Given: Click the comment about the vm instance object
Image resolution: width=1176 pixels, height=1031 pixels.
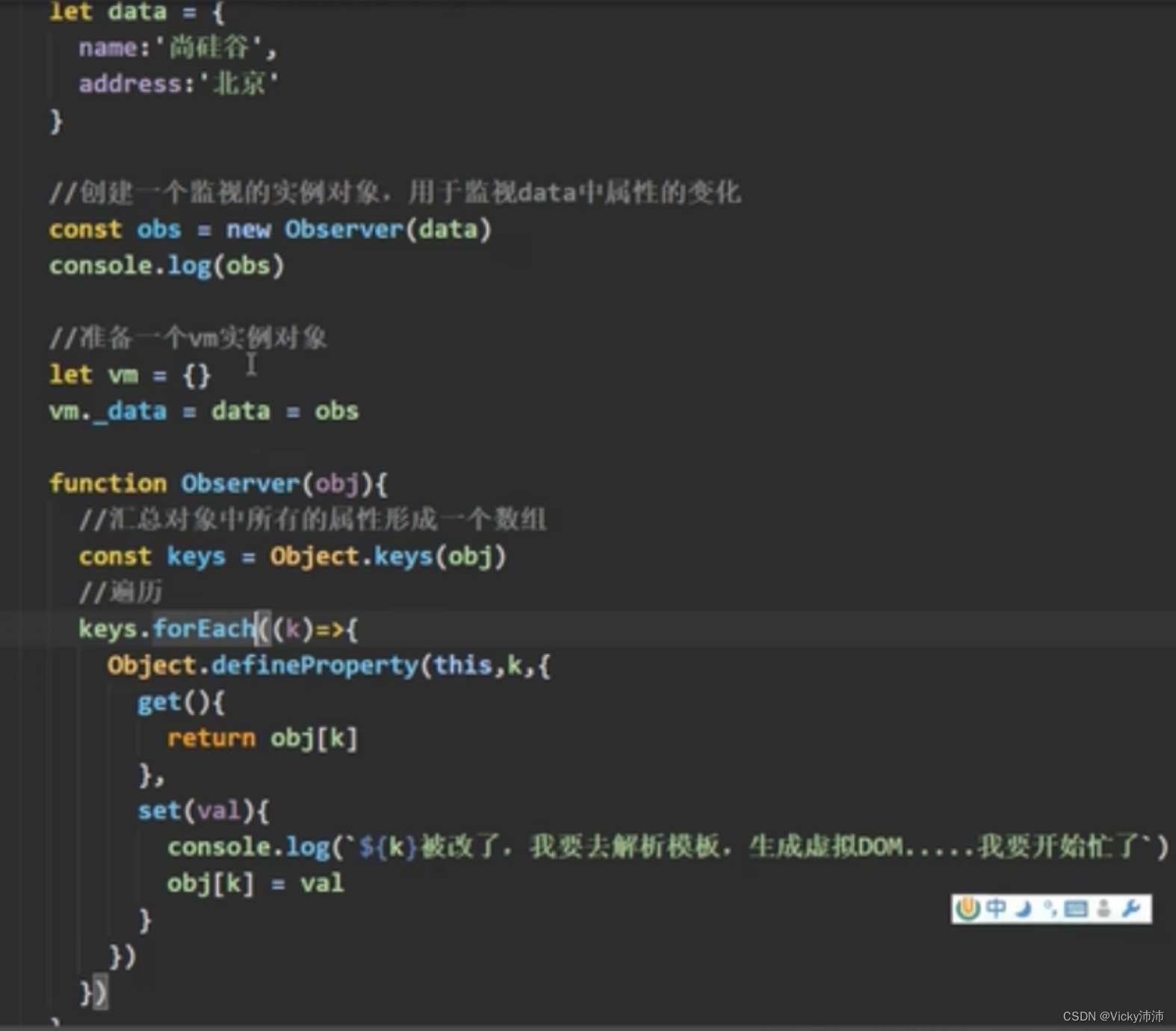Looking at the screenshot, I should click(x=188, y=338).
